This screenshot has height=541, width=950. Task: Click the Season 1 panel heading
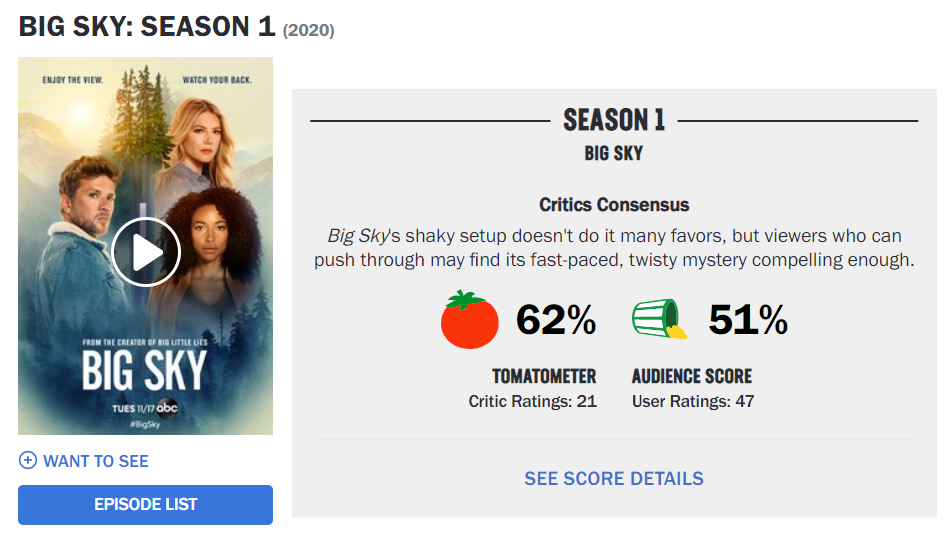point(614,121)
